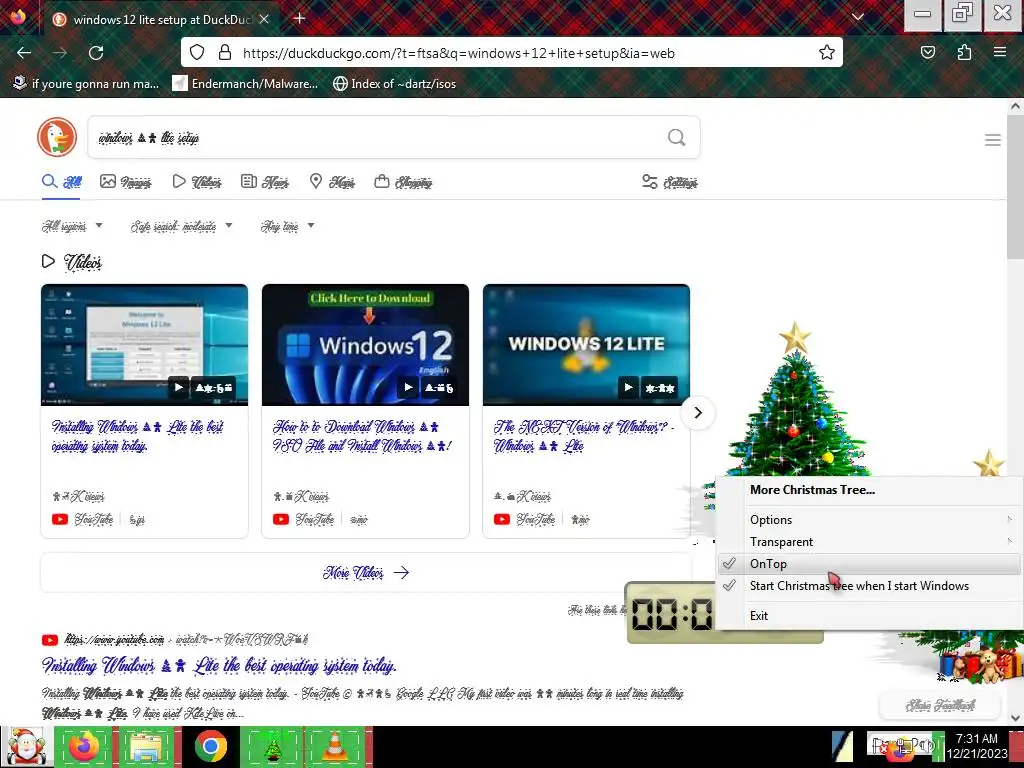Expand the list all tabs chevron
This screenshot has height=768, width=1024.
(x=858, y=17)
